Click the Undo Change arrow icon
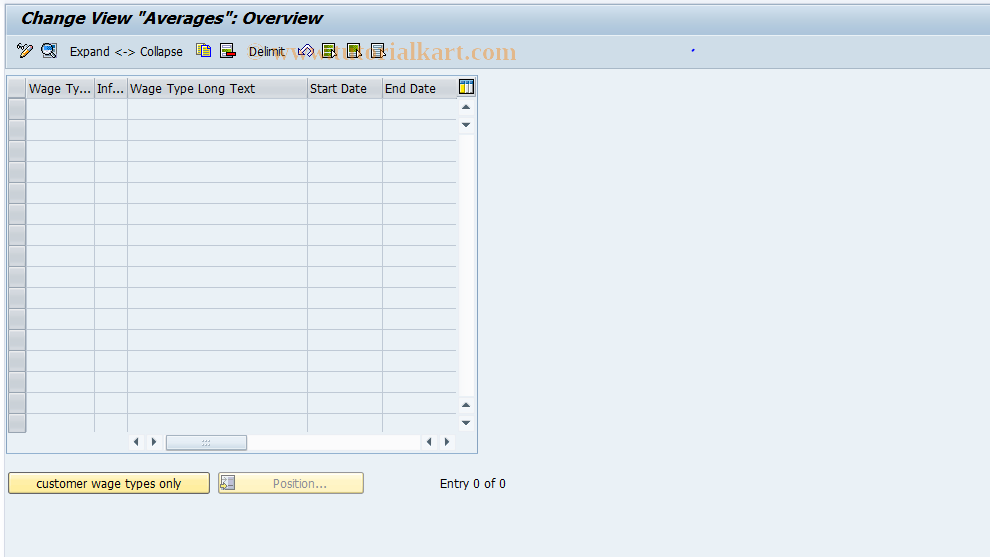 coord(306,51)
